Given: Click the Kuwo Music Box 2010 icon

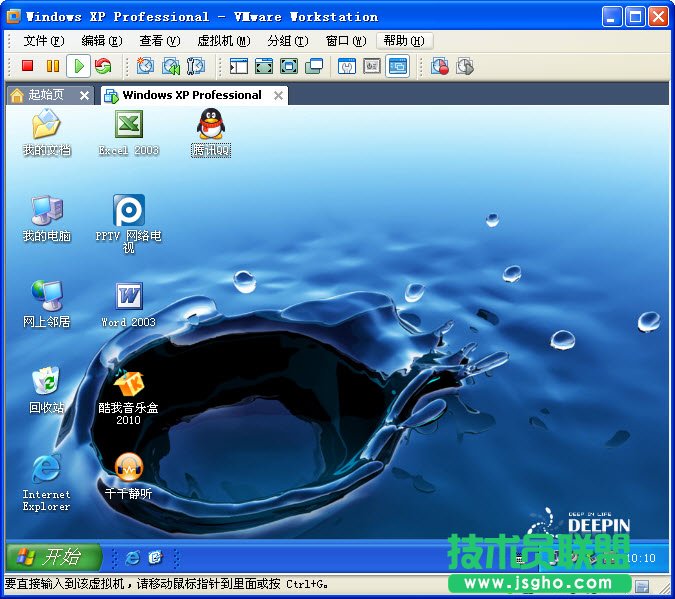Looking at the screenshot, I should pos(128,382).
